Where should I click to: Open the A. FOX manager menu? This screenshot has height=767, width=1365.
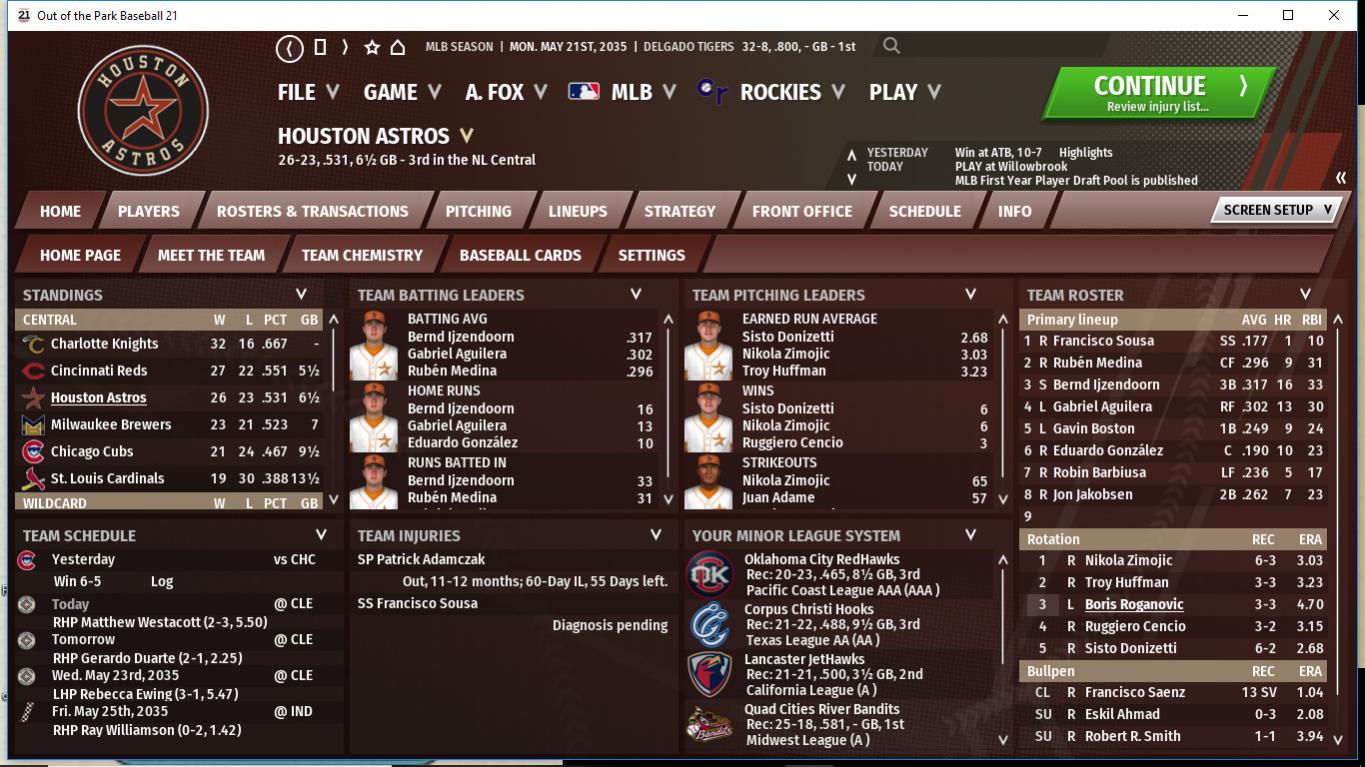tap(506, 92)
